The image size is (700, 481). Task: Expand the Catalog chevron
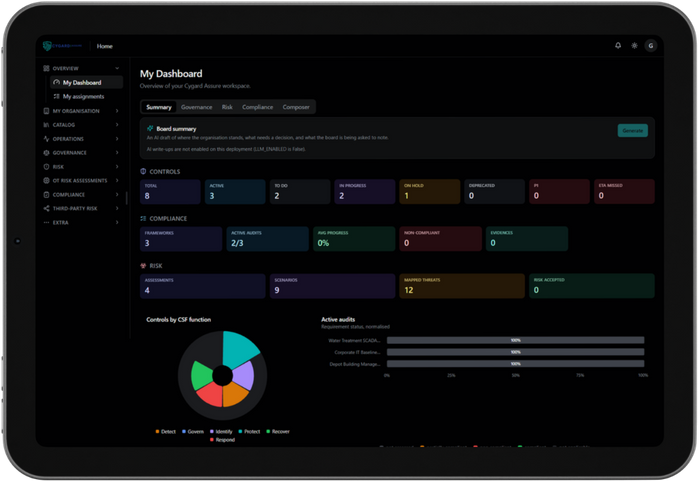tap(117, 125)
